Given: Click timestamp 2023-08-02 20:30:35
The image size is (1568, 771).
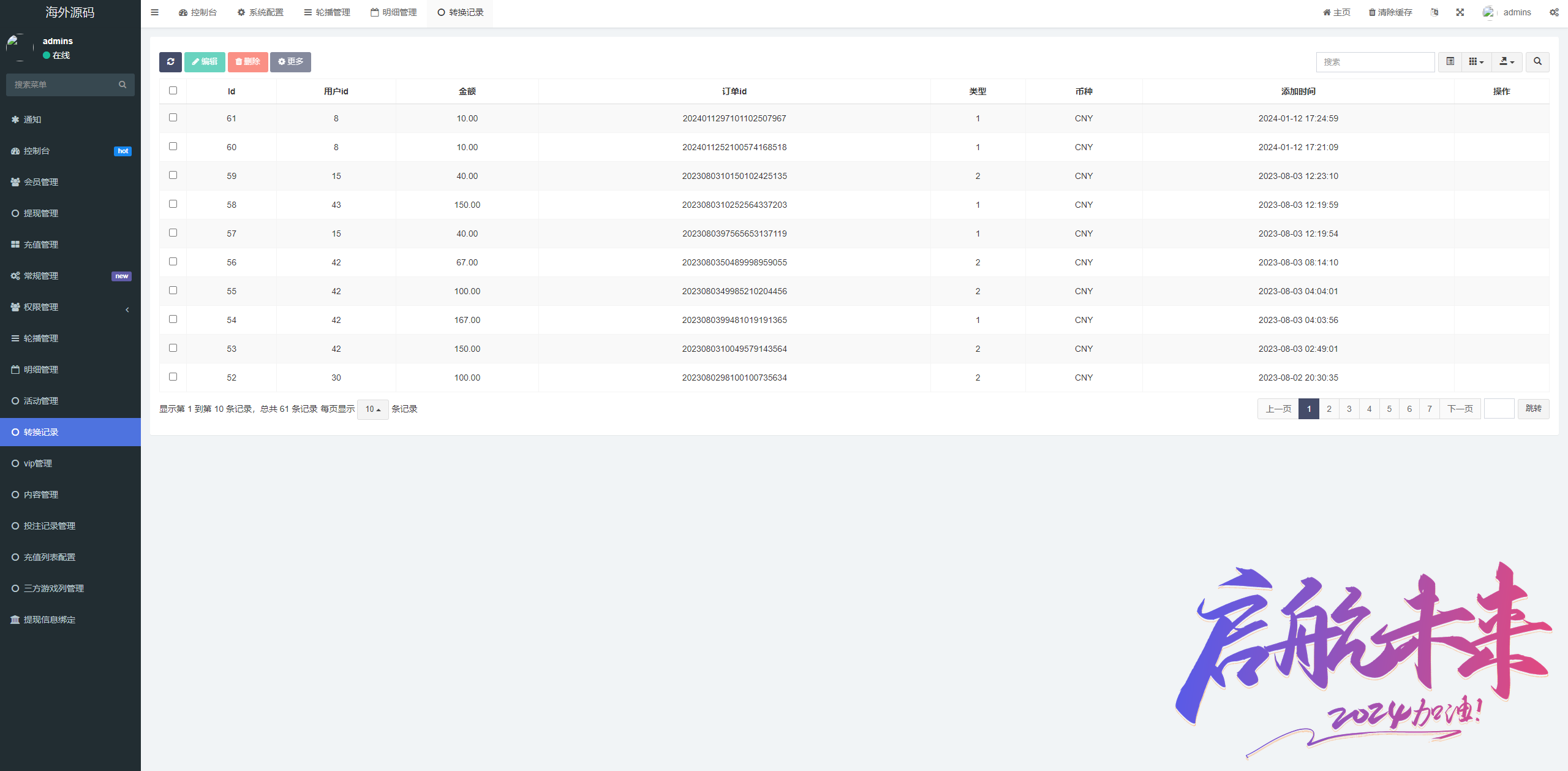Looking at the screenshot, I should (x=1298, y=378).
